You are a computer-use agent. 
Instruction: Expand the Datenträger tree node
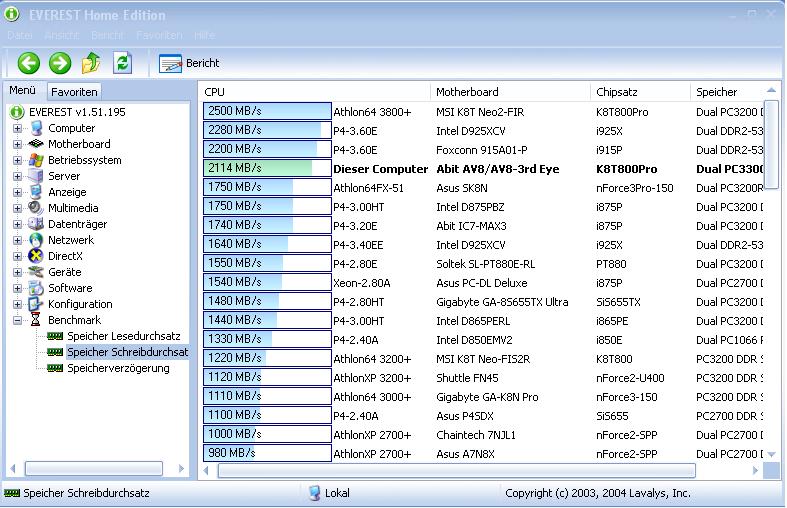[x=18, y=224]
